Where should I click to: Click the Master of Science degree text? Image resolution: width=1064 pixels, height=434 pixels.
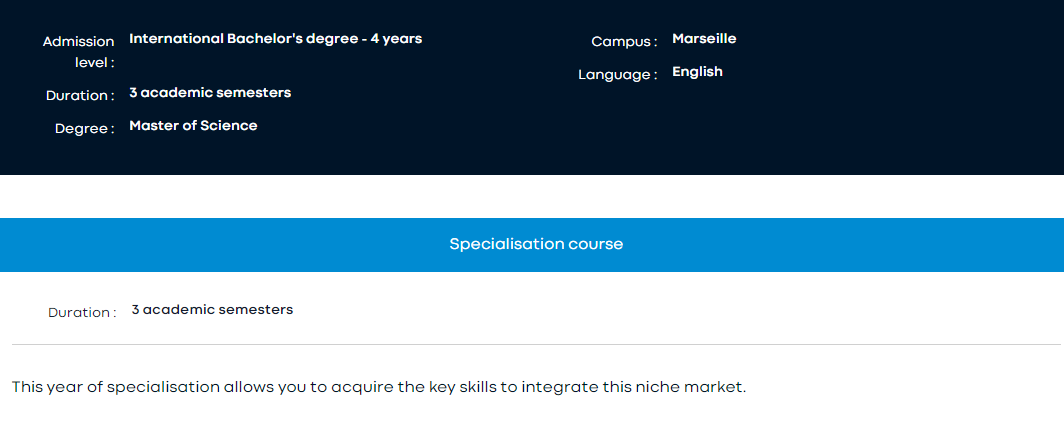click(x=193, y=126)
